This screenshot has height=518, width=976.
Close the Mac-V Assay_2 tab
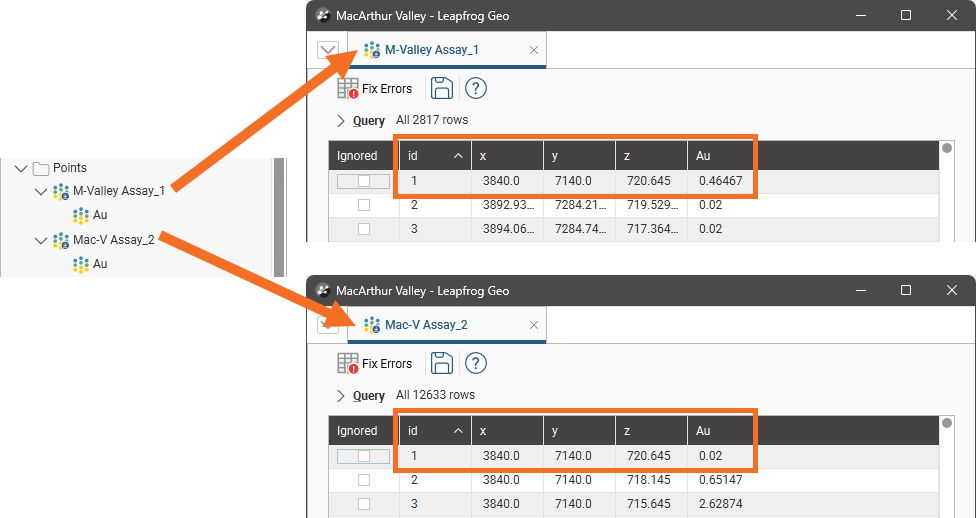pyautogui.click(x=533, y=325)
